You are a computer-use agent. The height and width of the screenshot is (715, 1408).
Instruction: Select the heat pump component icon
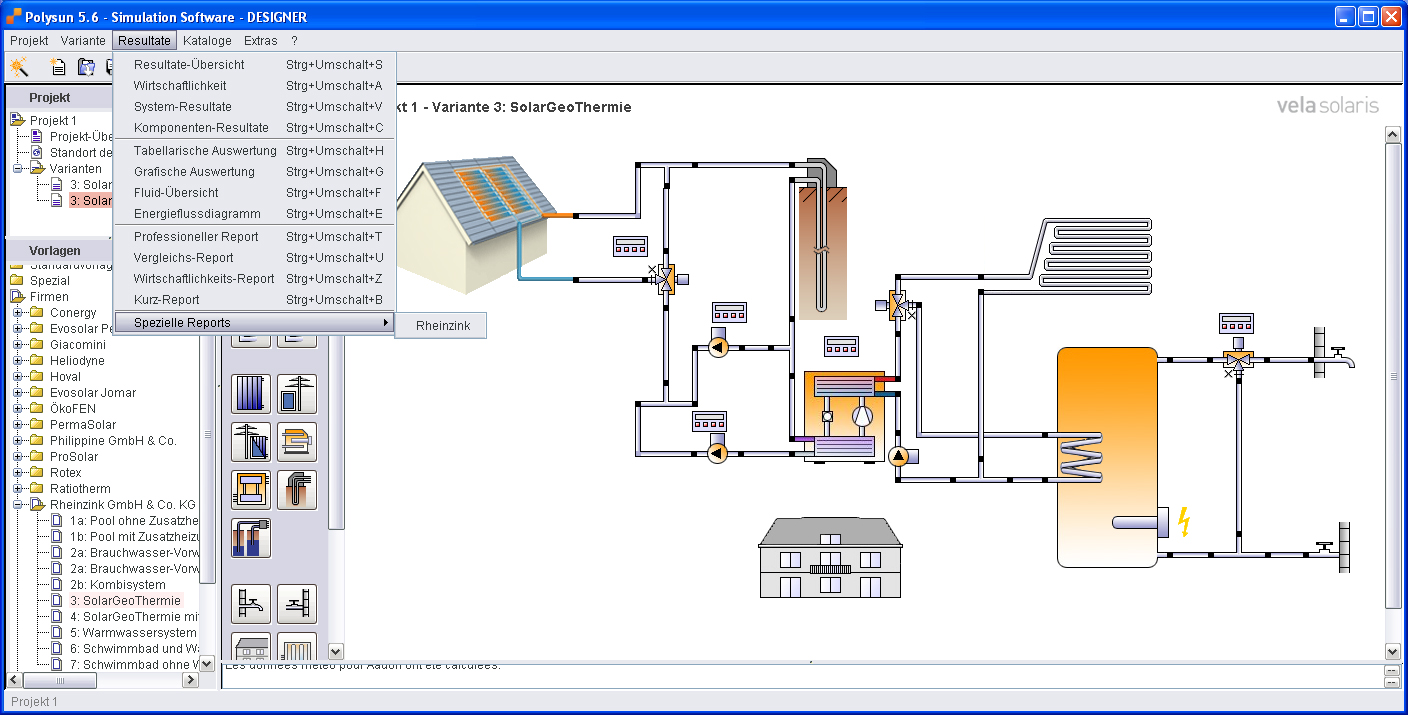point(251,489)
